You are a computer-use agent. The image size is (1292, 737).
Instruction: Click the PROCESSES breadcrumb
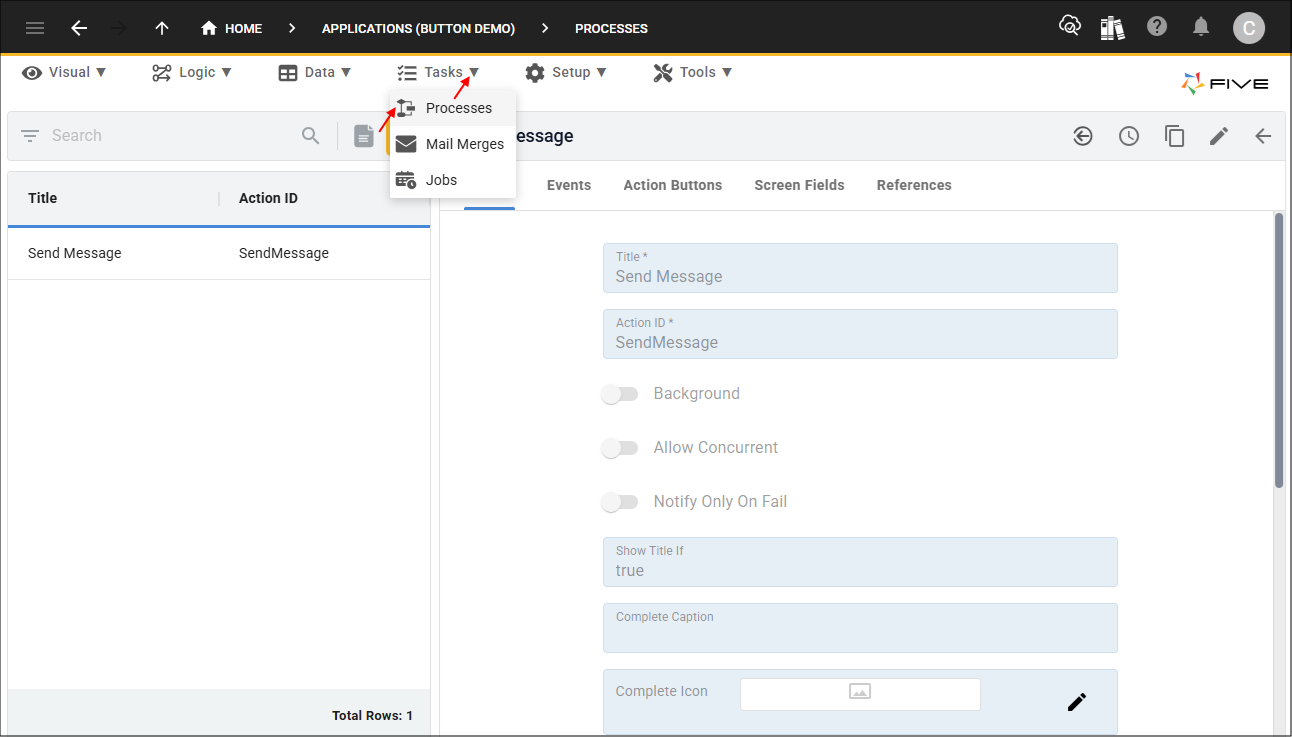(x=611, y=29)
